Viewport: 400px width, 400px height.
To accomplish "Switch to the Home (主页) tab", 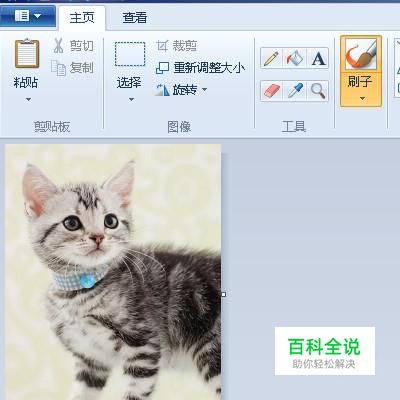I will tap(82, 18).
